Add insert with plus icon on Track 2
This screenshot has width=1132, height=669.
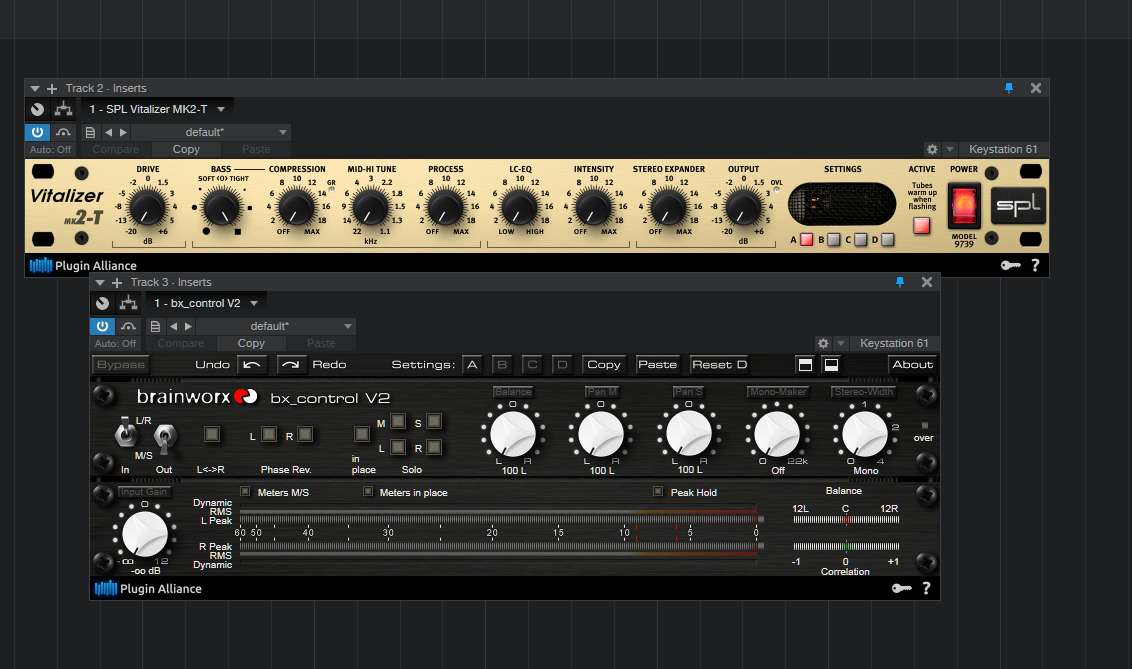click(x=52, y=89)
